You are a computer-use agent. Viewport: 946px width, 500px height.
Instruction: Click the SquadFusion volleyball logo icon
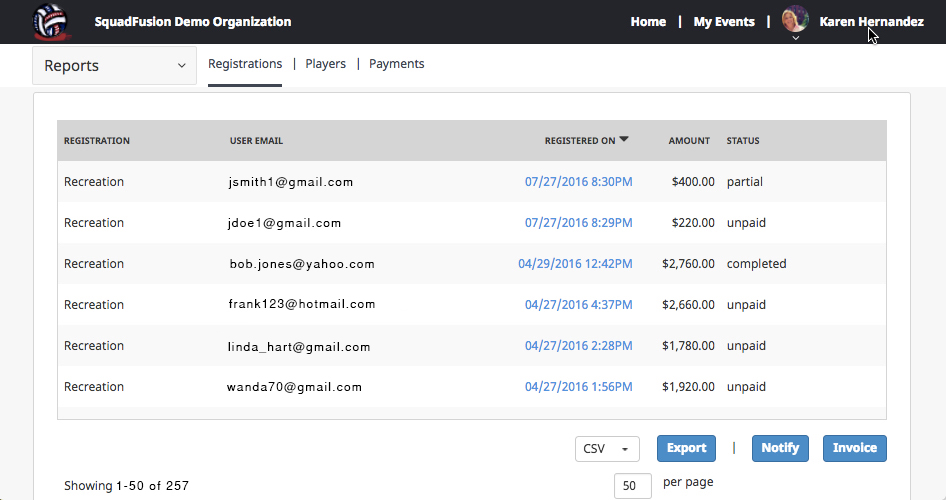click(52, 21)
